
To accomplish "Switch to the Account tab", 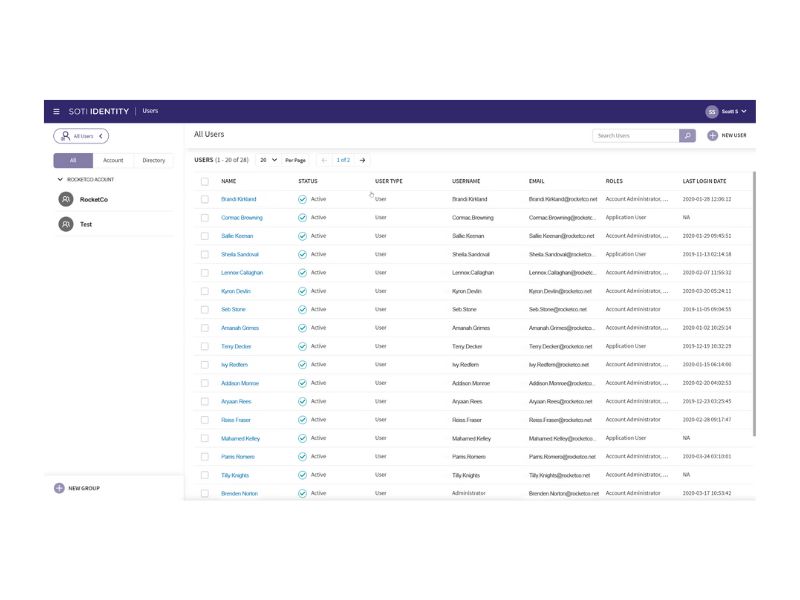I will click(x=113, y=160).
